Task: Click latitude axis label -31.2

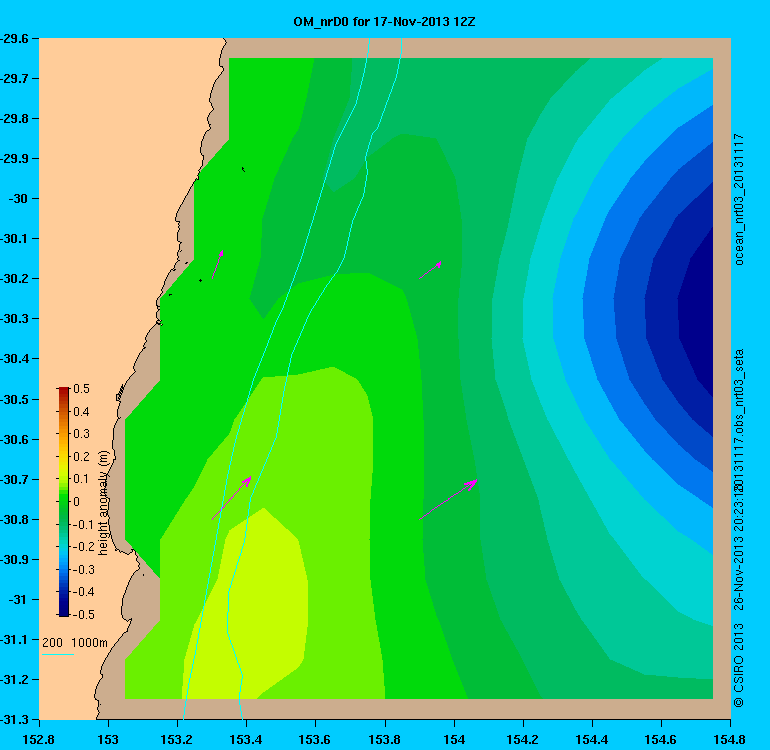Action: coord(14,679)
